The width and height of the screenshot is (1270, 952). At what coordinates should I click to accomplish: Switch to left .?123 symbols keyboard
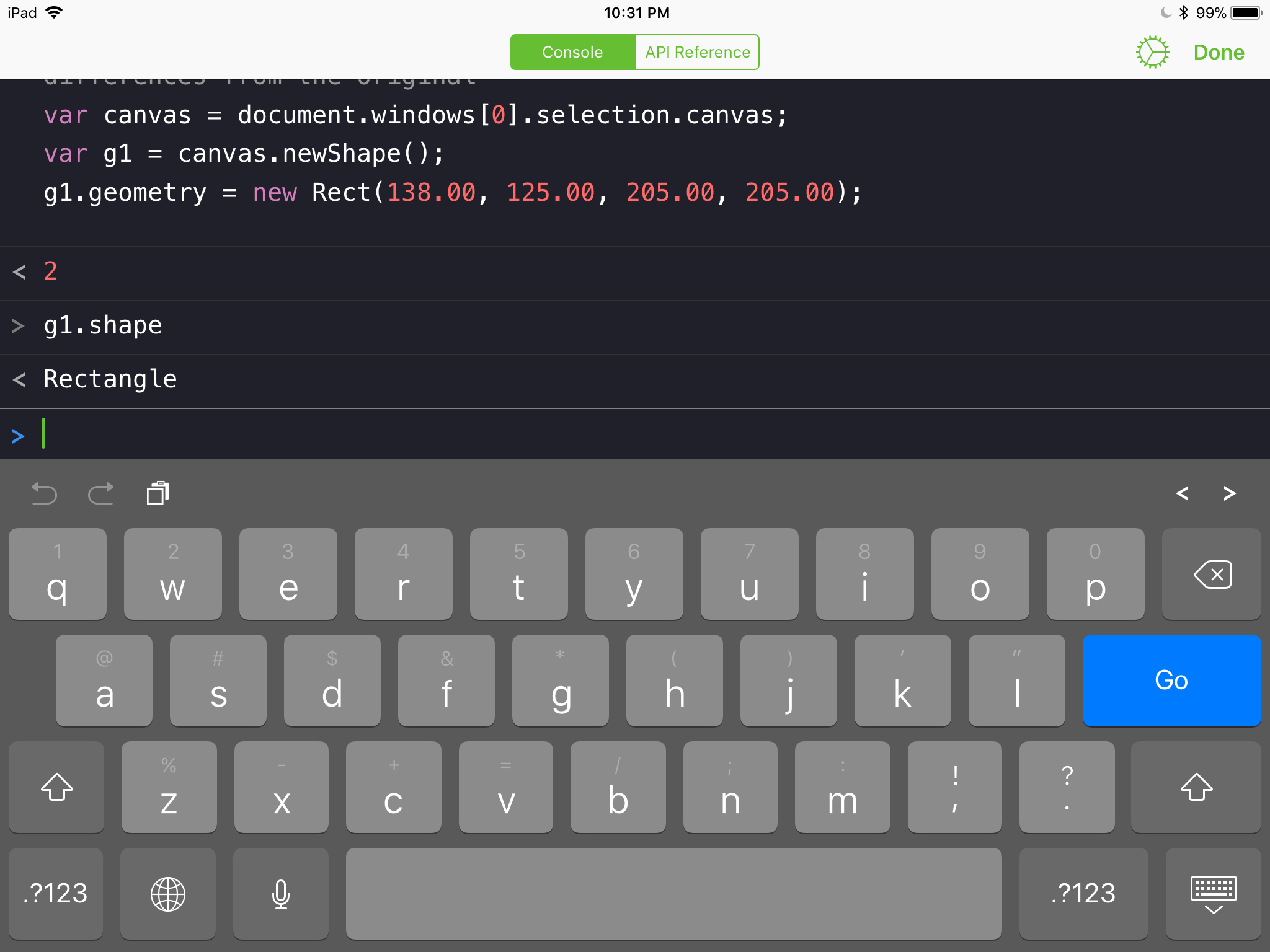tap(56, 894)
